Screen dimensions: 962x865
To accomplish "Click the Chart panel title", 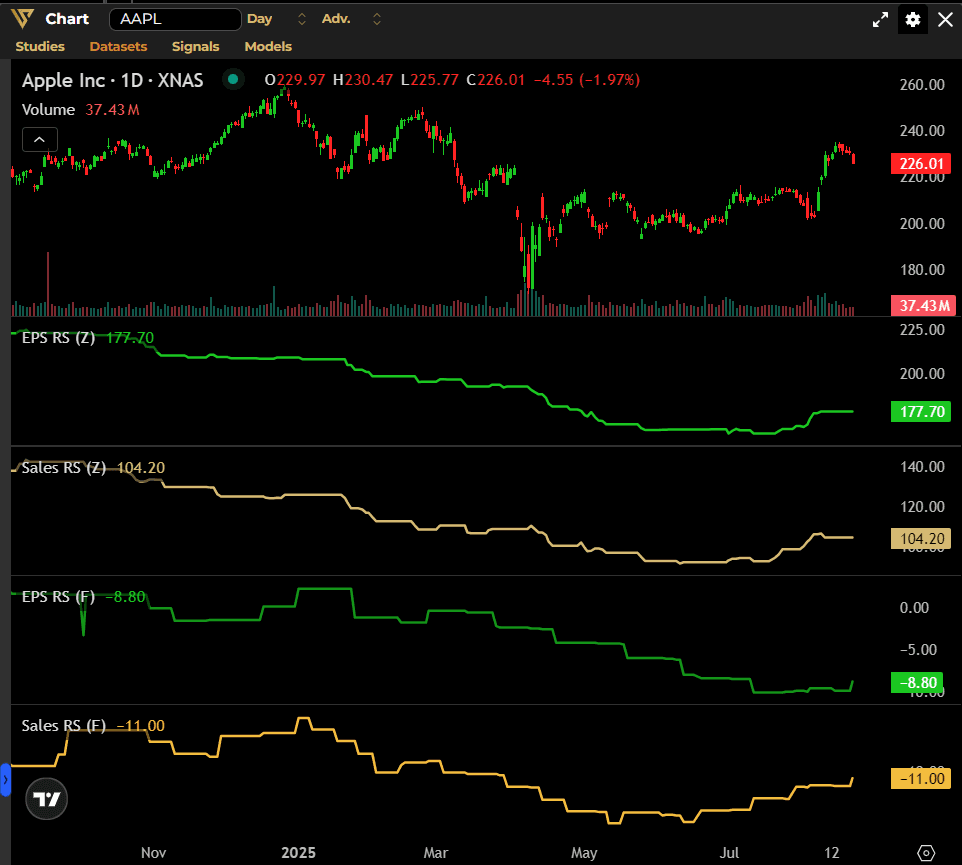I will click(x=67, y=19).
